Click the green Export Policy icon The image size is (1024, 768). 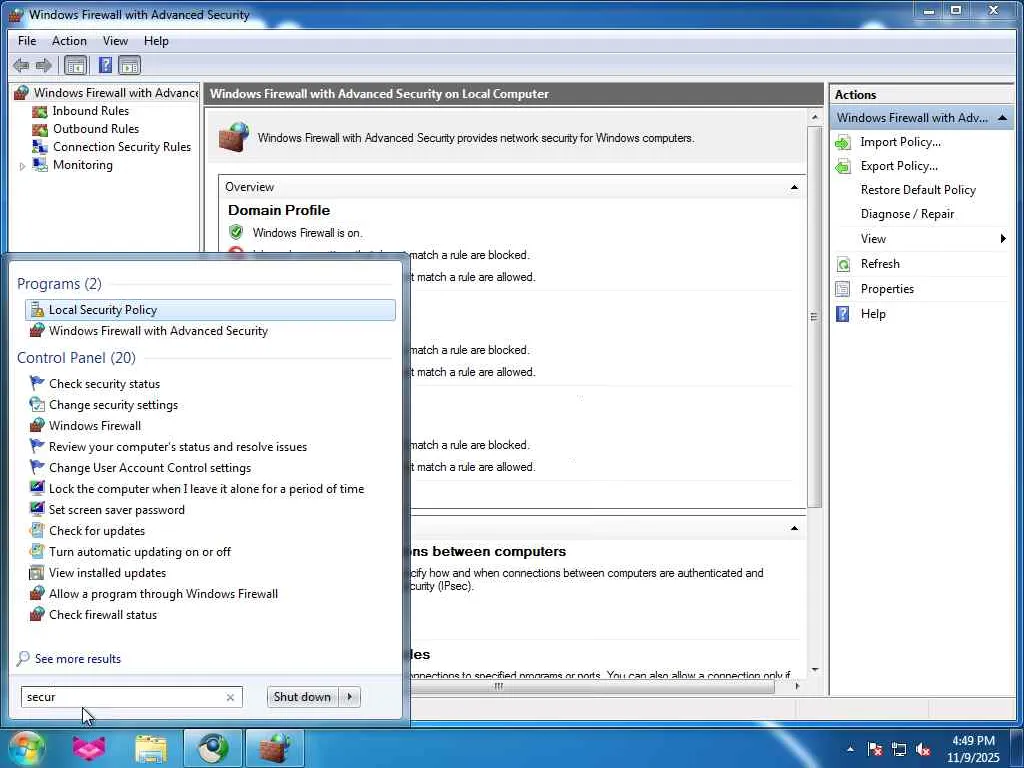(x=843, y=167)
